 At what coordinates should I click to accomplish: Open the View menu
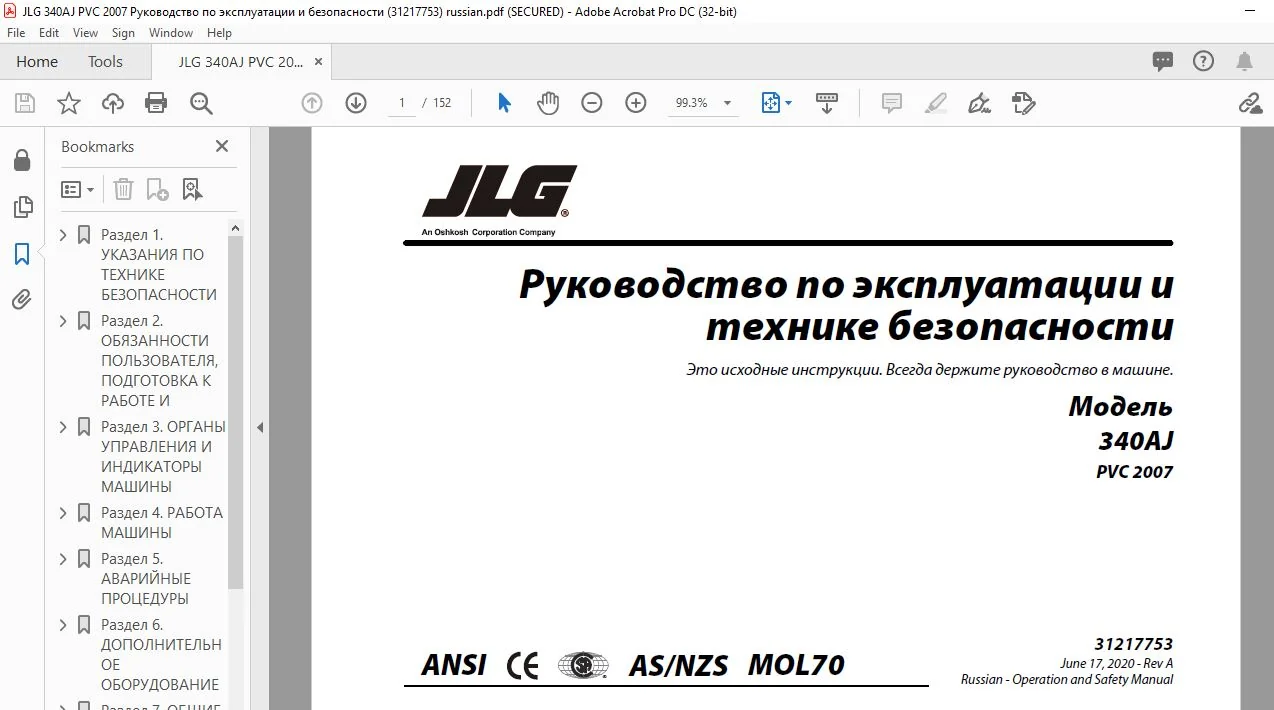pyautogui.click(x=85, y=33)
